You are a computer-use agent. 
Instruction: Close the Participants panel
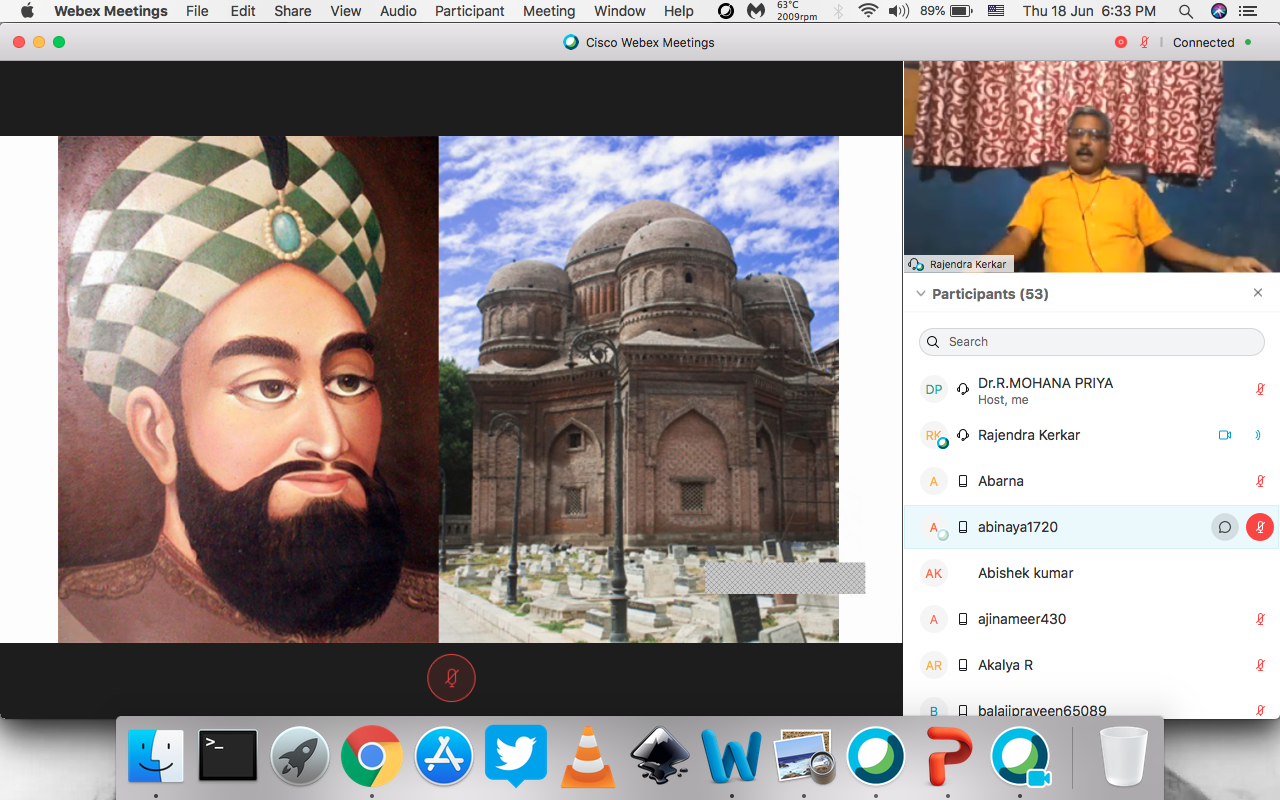click(1258, 293)
